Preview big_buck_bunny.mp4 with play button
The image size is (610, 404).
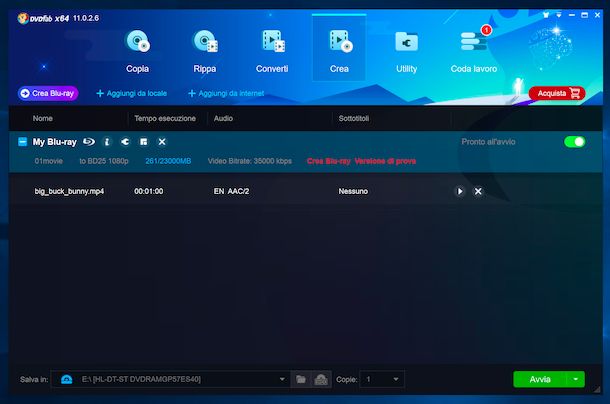click(460, 191)
